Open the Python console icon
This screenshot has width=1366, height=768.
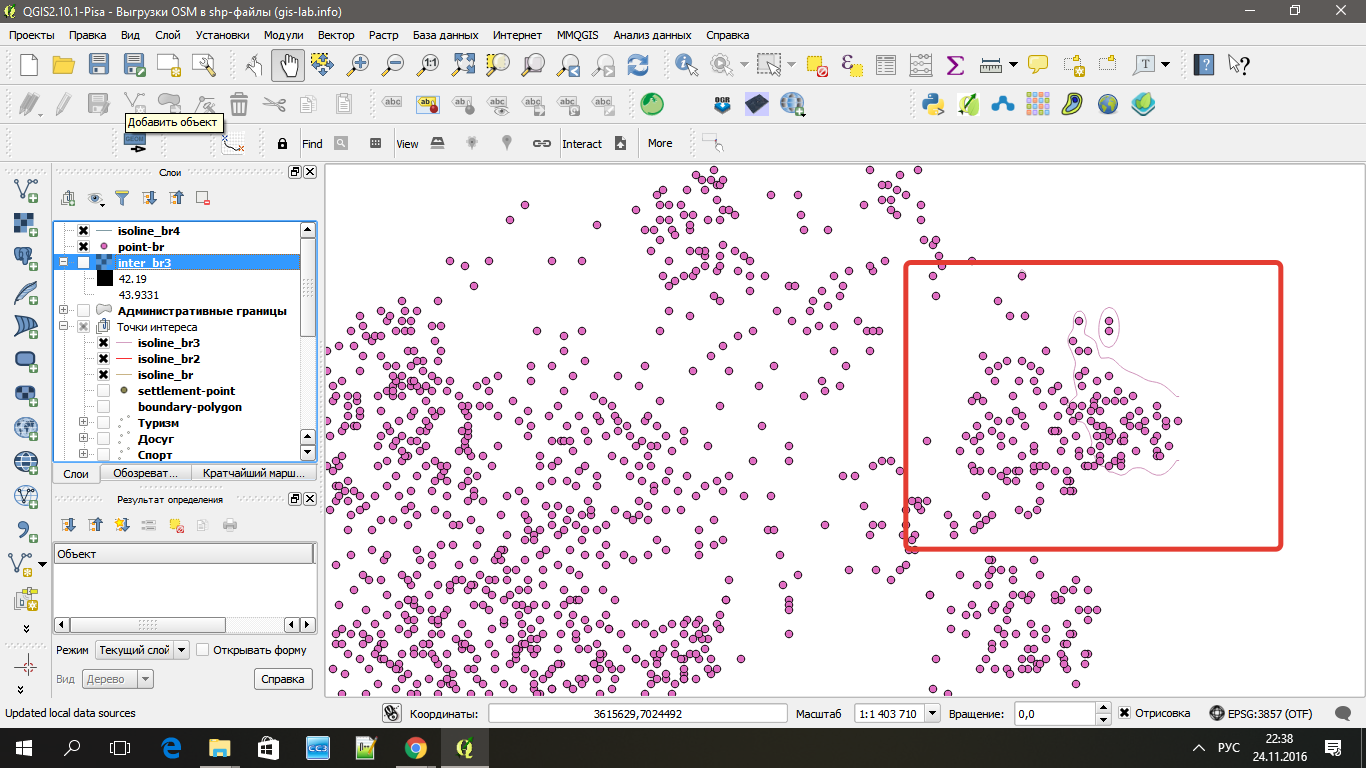[934, 103]
